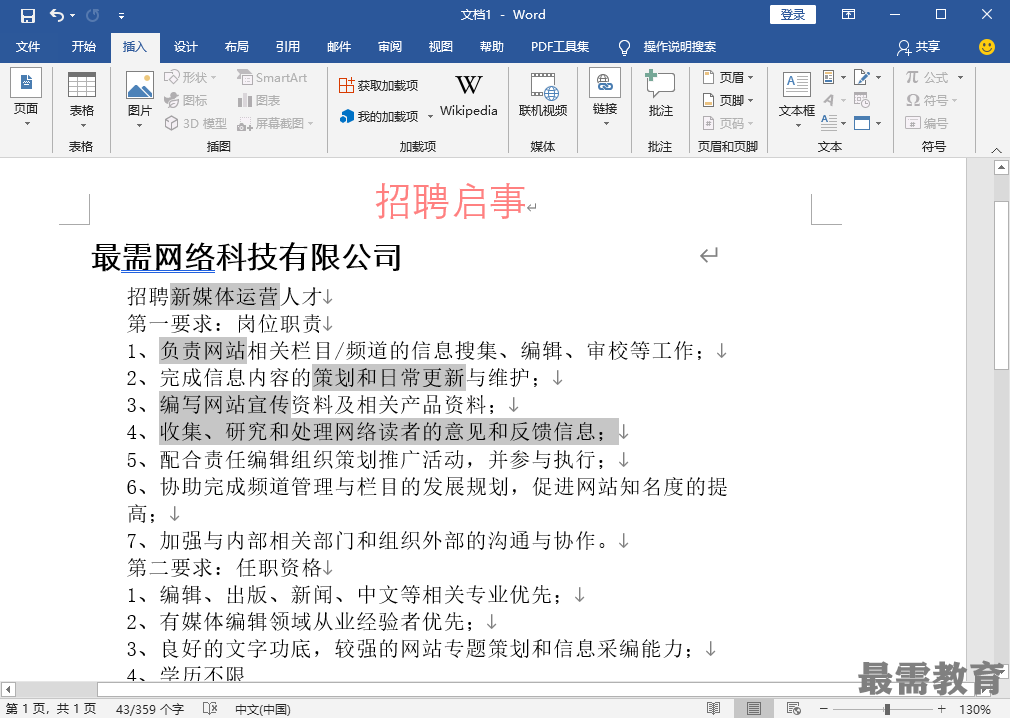This screenshot has width=1010, height=718.
Task: Click 获取加载项 to get add-ins
Action: pos(379,85)
